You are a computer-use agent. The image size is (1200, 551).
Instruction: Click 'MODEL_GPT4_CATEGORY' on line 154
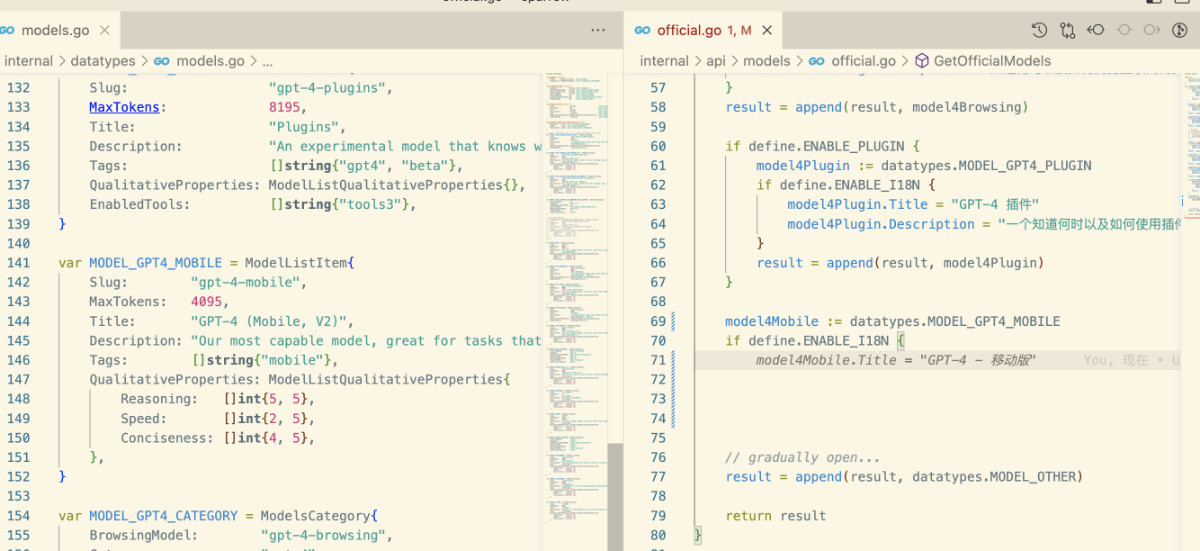(x=163, y=516)
